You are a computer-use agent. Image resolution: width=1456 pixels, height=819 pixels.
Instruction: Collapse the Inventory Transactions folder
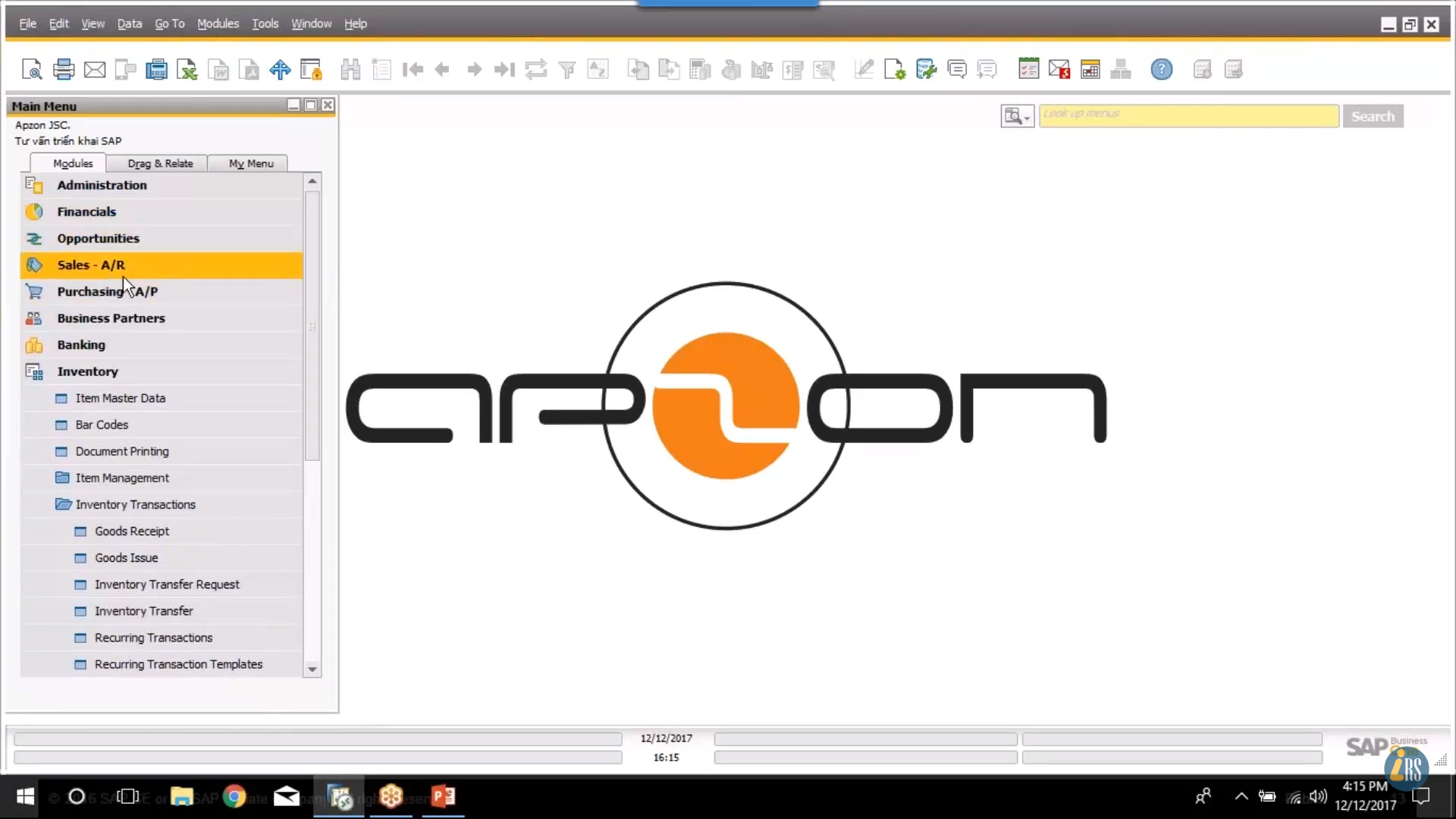point(162,504)
